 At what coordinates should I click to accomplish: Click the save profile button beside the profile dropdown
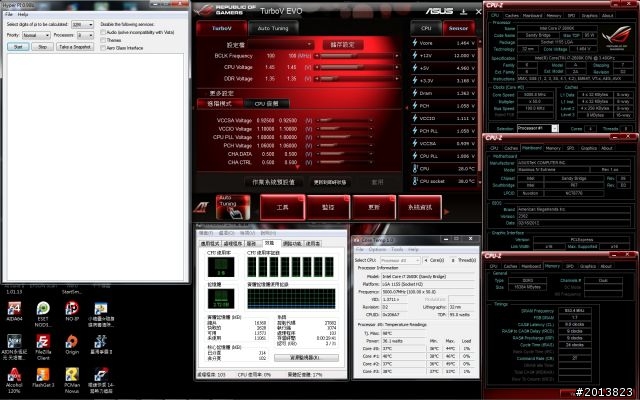343,44
